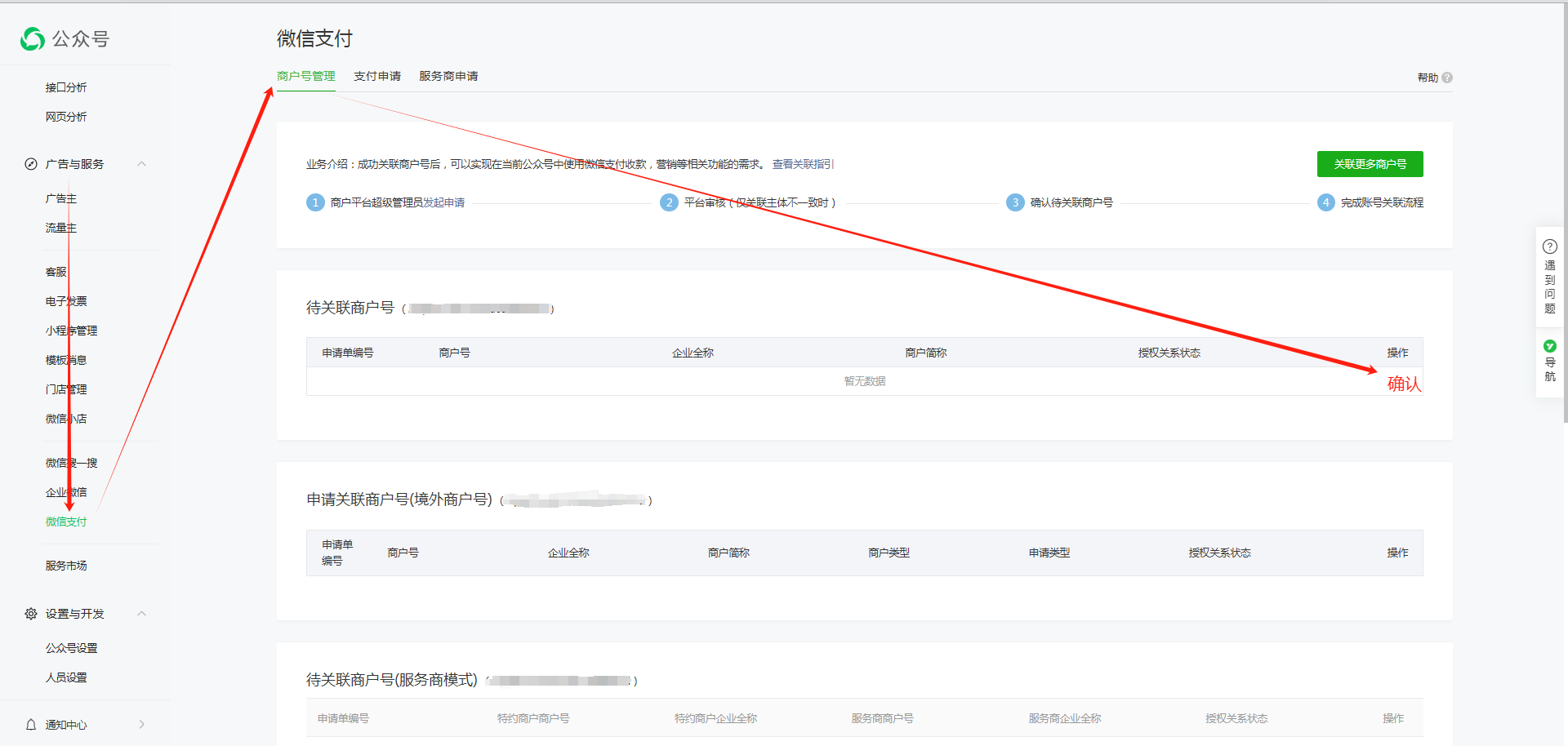Click the 商户类型 column header
The height and width of the screenshot is (746, 1568).
pos(889,553)
